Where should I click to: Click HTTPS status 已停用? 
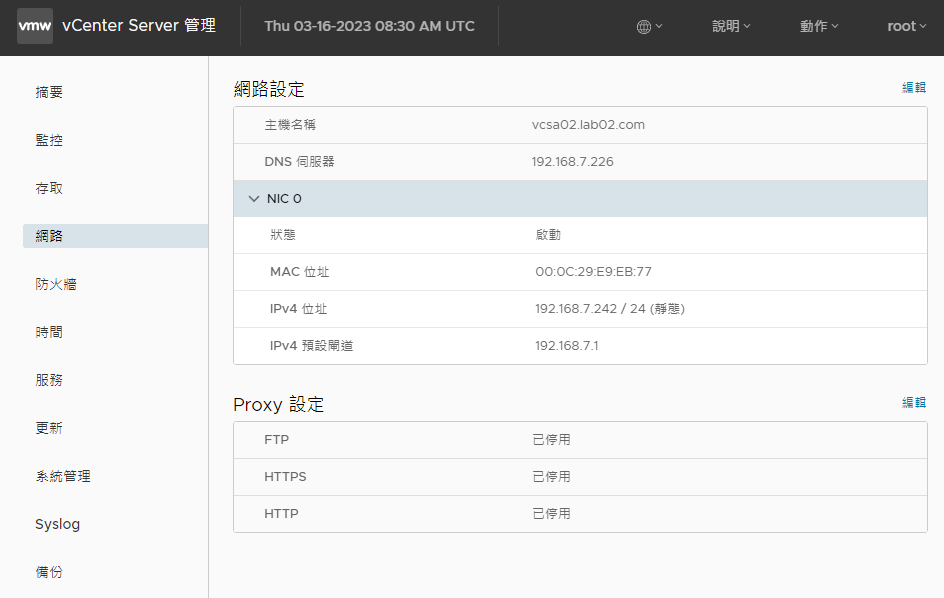tap(551, 476)
